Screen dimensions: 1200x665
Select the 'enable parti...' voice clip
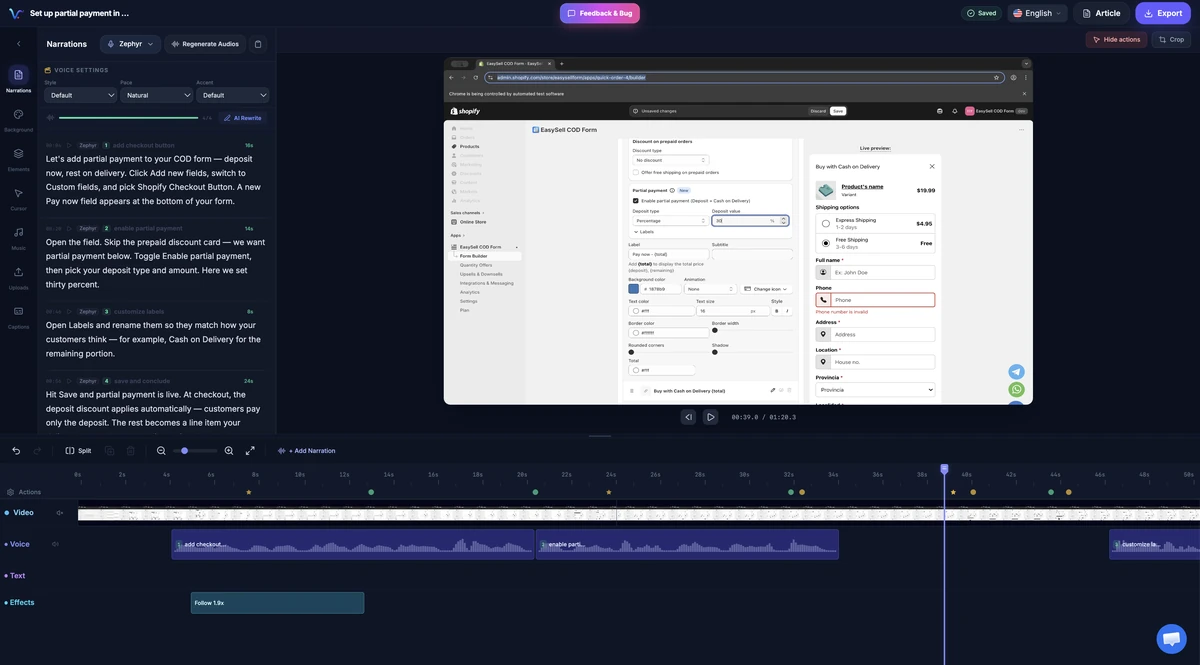(x=687, y=544)
